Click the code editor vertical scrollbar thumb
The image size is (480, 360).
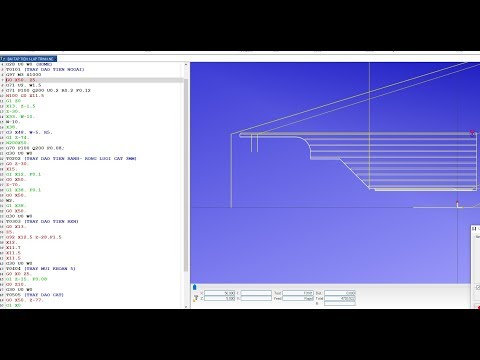[x=186, y=175]
